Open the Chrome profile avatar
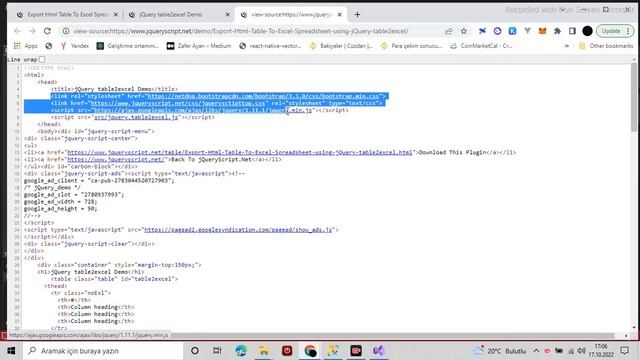The image size is (640, 360). coord(587,31)
